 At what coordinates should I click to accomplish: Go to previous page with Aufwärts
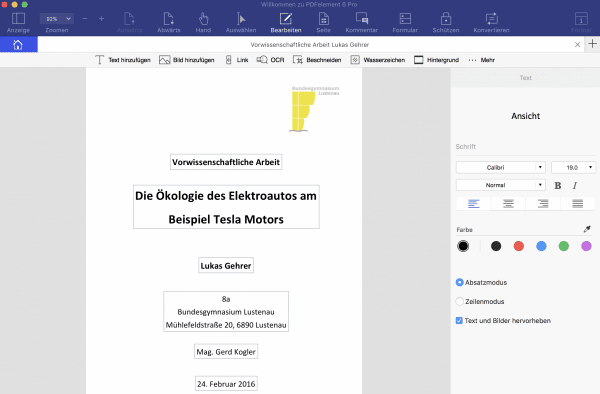129,23
